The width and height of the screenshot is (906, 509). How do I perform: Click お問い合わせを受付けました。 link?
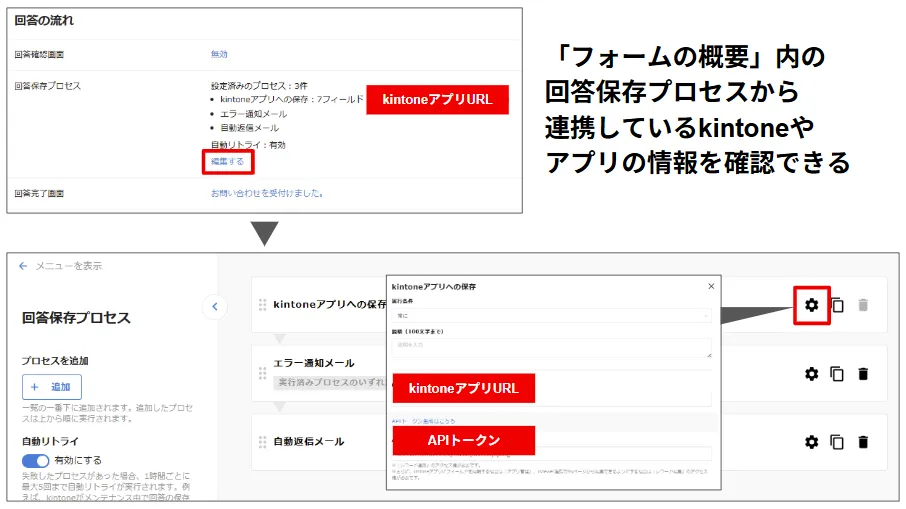267,193
